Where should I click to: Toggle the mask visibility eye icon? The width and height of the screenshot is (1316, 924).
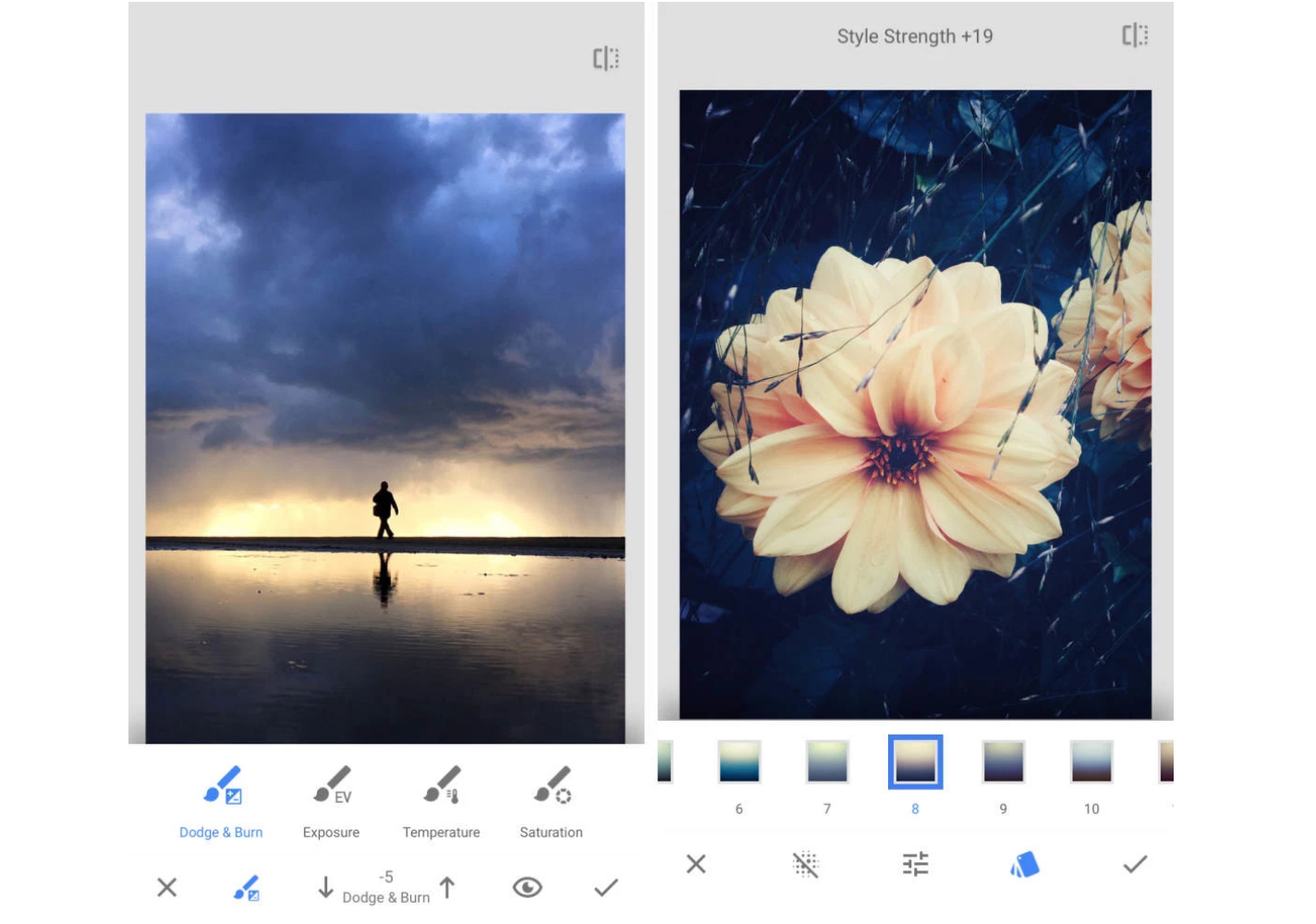527,888
